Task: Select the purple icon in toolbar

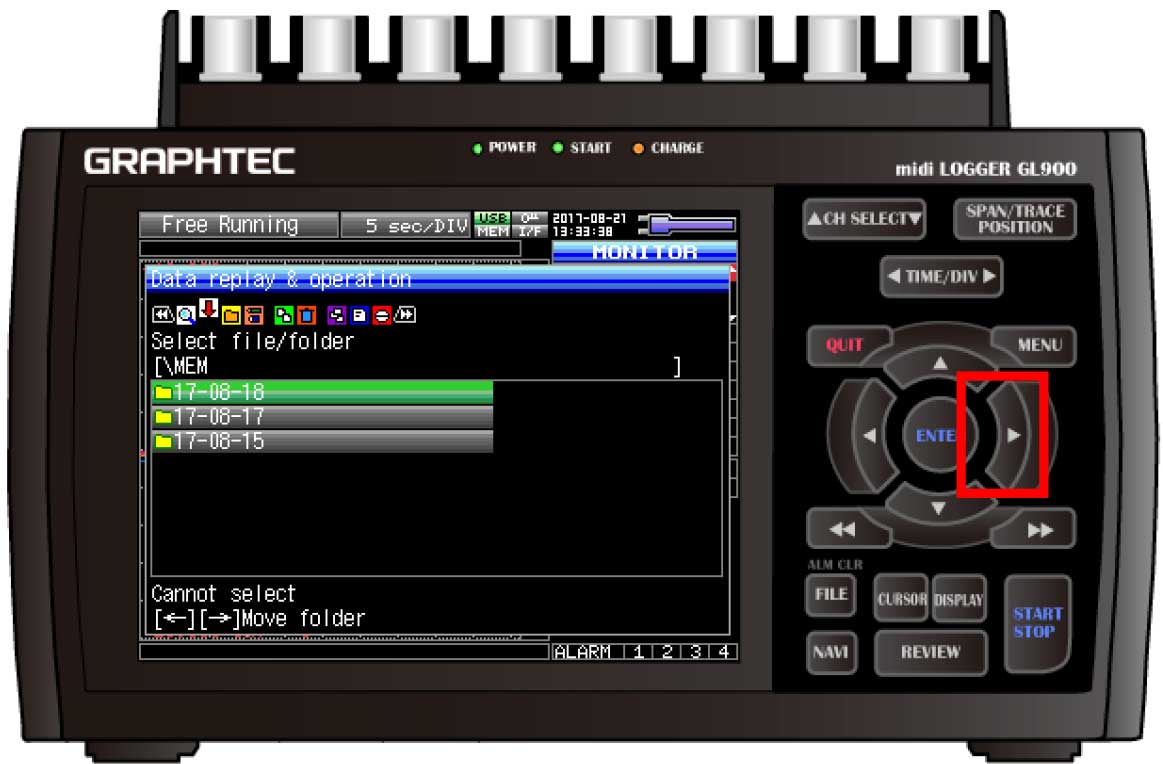Action: click(x=337, y=315)
